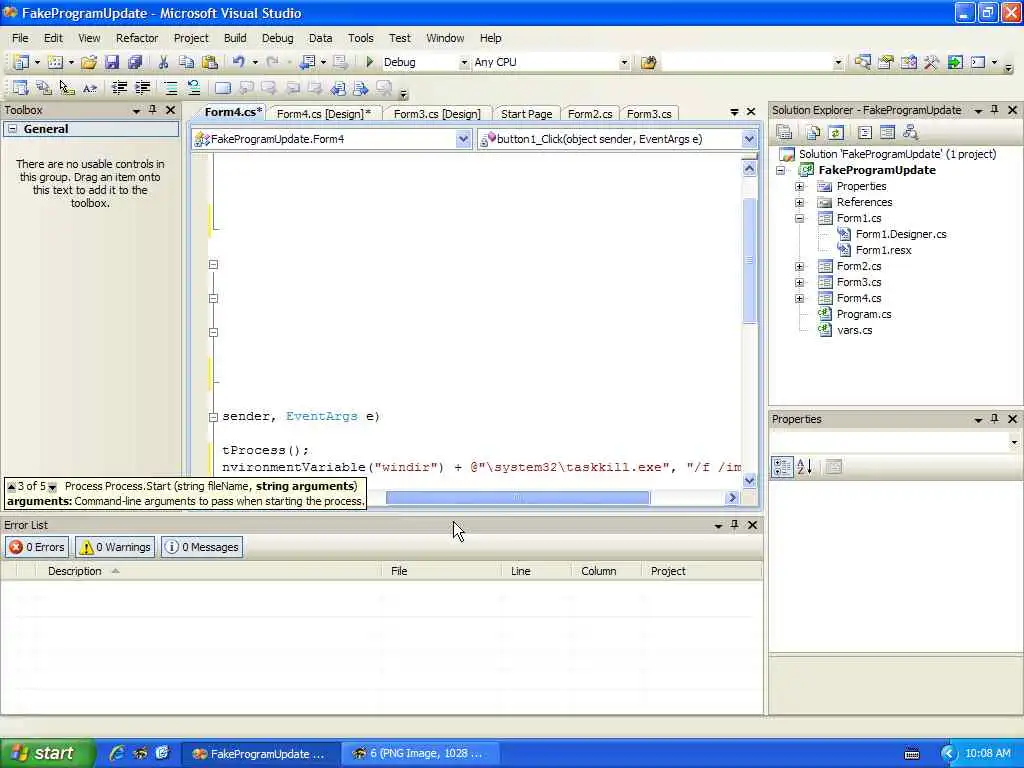Toggle the 0 Messages filter button

point(202,547)
